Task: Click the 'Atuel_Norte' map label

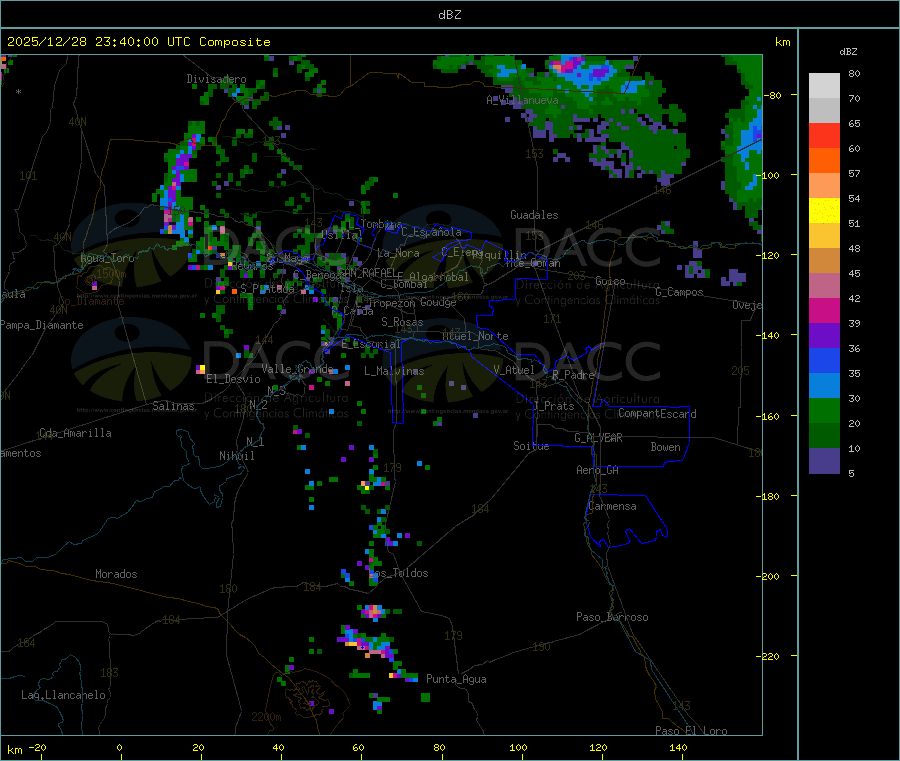Action: point(475,336)
